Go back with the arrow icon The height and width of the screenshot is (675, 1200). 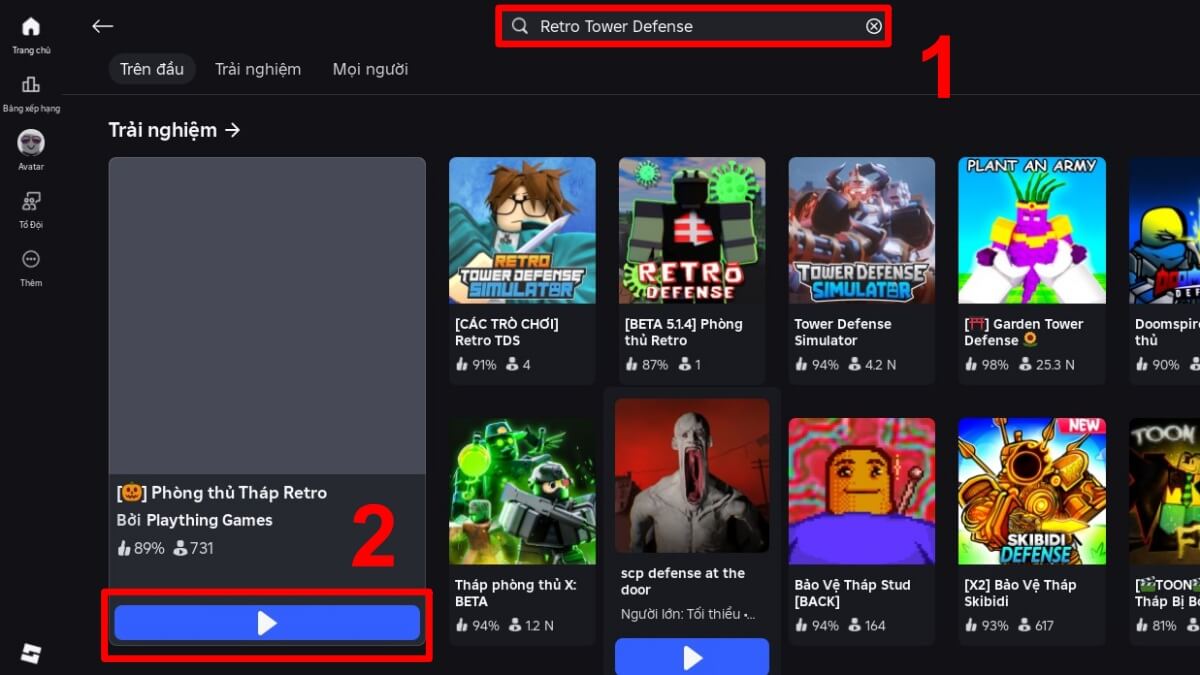coord(102,26)
